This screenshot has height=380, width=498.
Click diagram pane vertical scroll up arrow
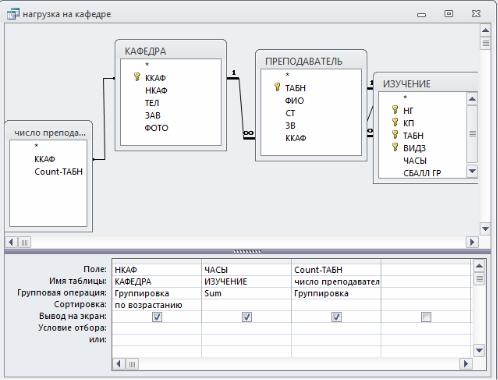pos(486,31)
